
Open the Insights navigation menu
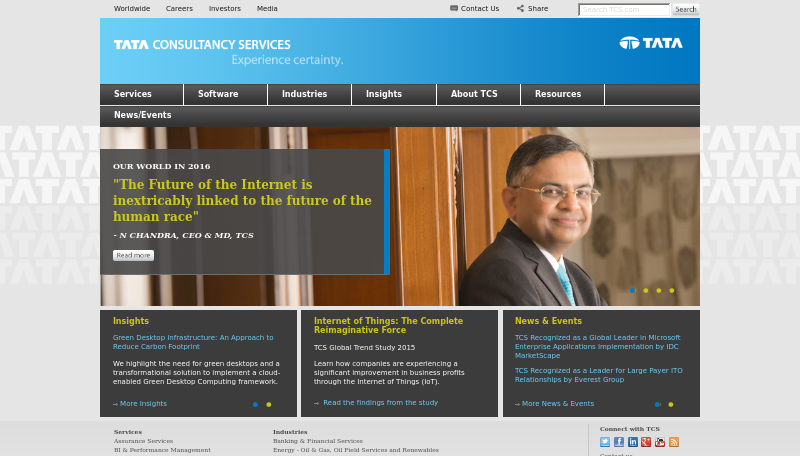(x=394, y=94)
